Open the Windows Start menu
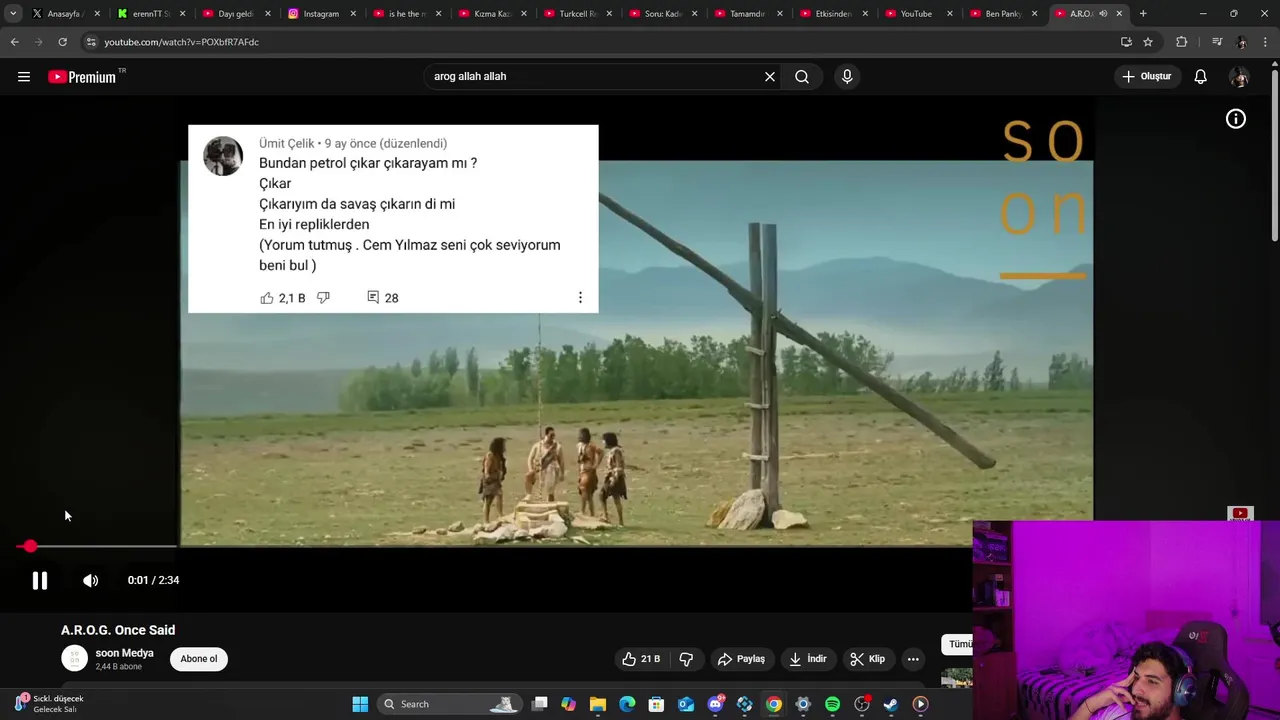The image size is (1280, 720). [360, 704]
